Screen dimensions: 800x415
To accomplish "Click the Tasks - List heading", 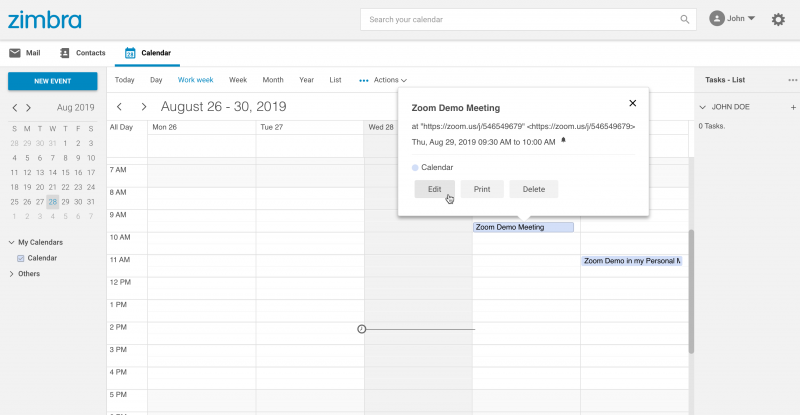I will point(725,80).
